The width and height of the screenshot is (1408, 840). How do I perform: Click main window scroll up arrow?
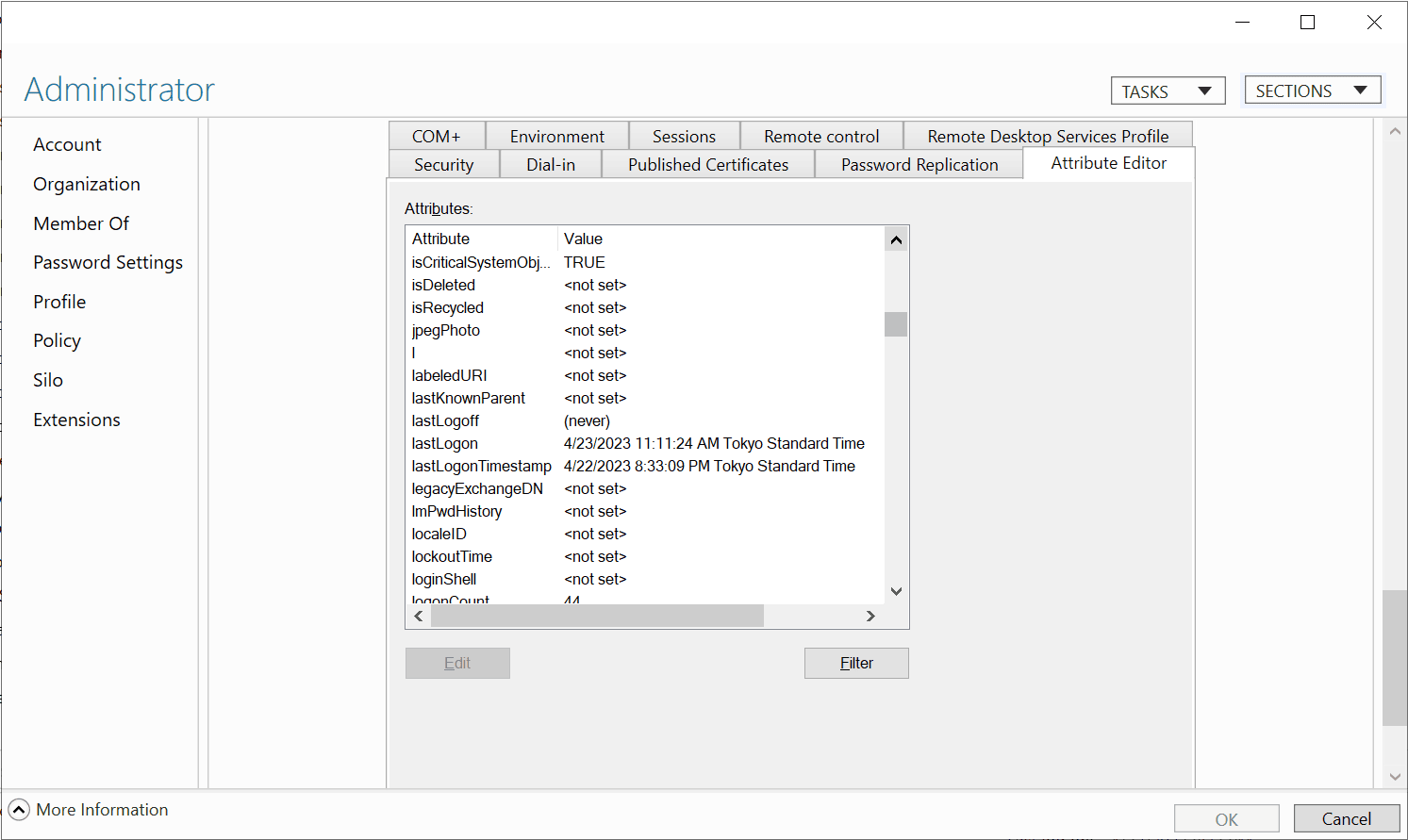(1395, 132)
